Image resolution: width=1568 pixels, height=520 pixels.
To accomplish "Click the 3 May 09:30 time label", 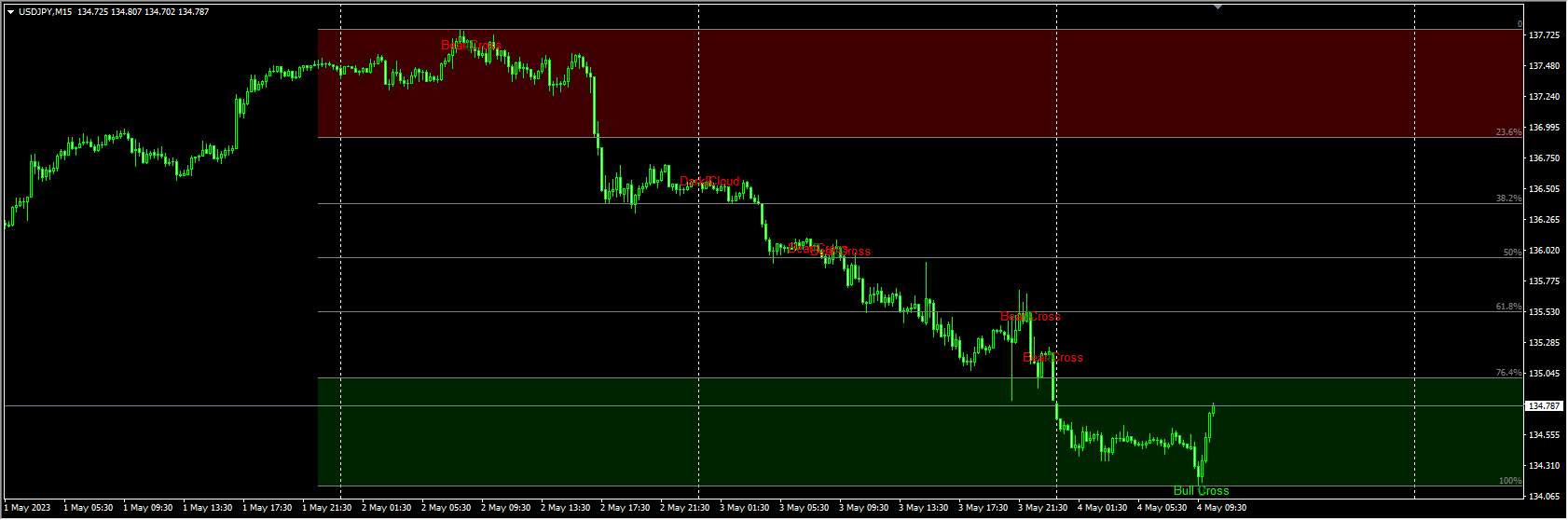I will 864,508.
